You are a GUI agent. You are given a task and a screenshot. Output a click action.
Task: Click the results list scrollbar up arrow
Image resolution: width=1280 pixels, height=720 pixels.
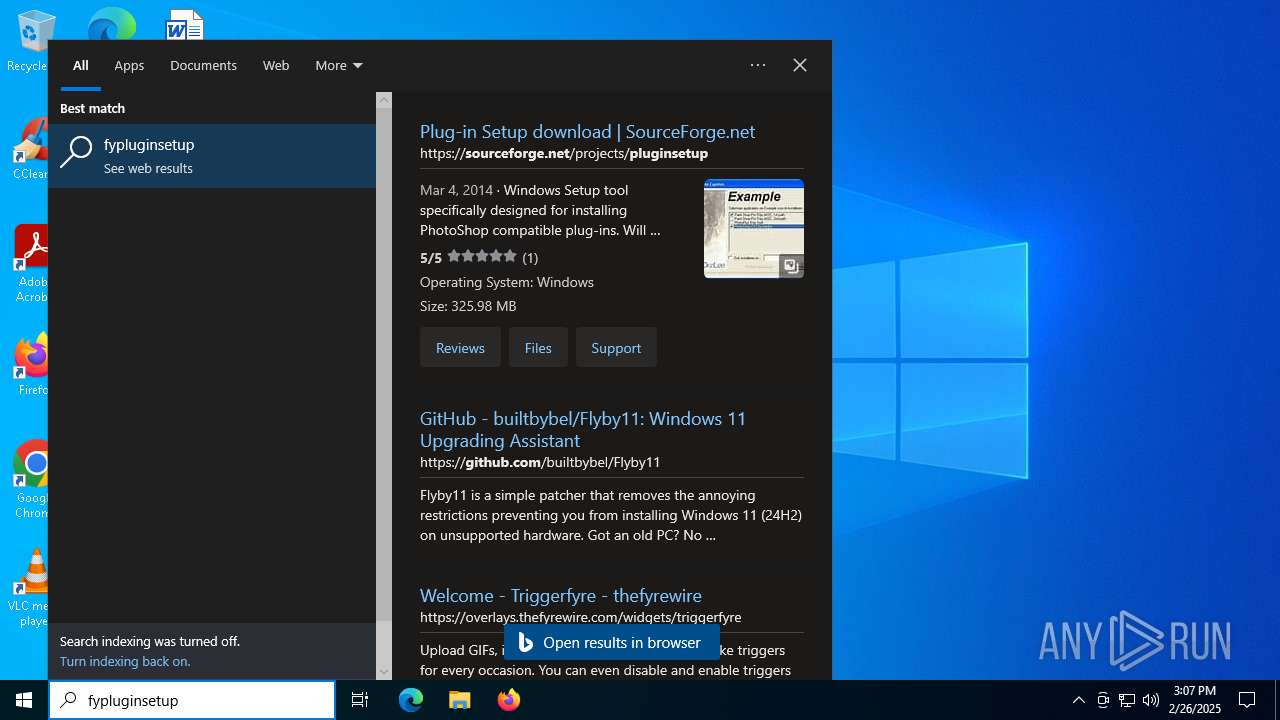(384, 100)
